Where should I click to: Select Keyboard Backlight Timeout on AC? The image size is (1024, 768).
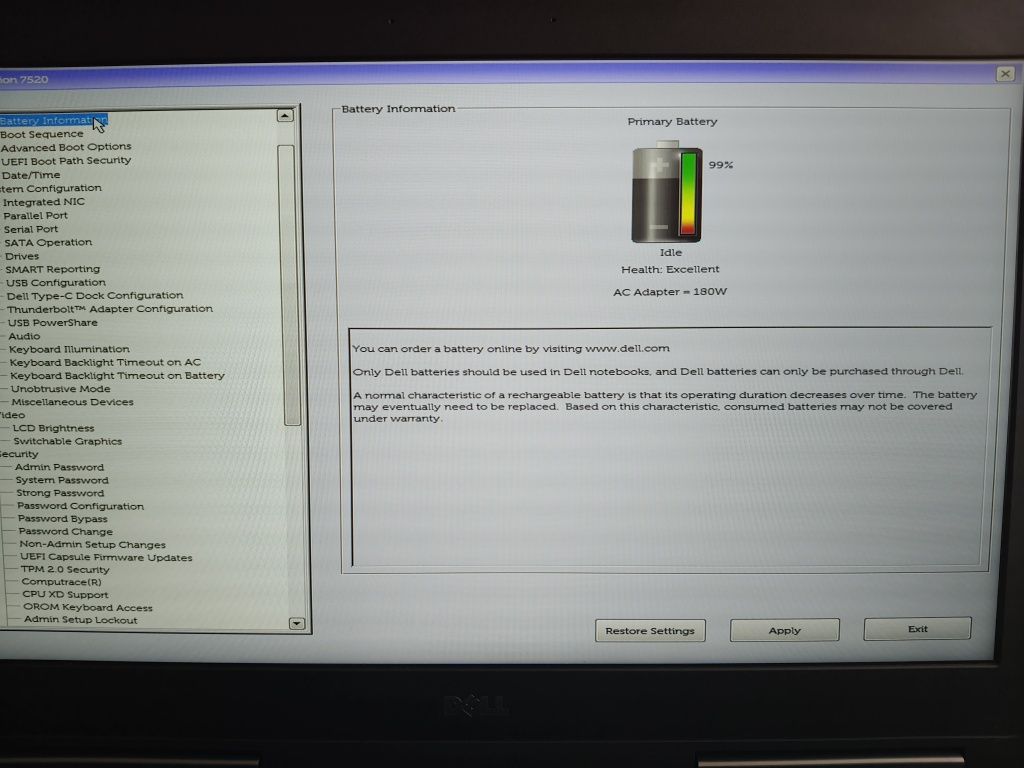105,362
